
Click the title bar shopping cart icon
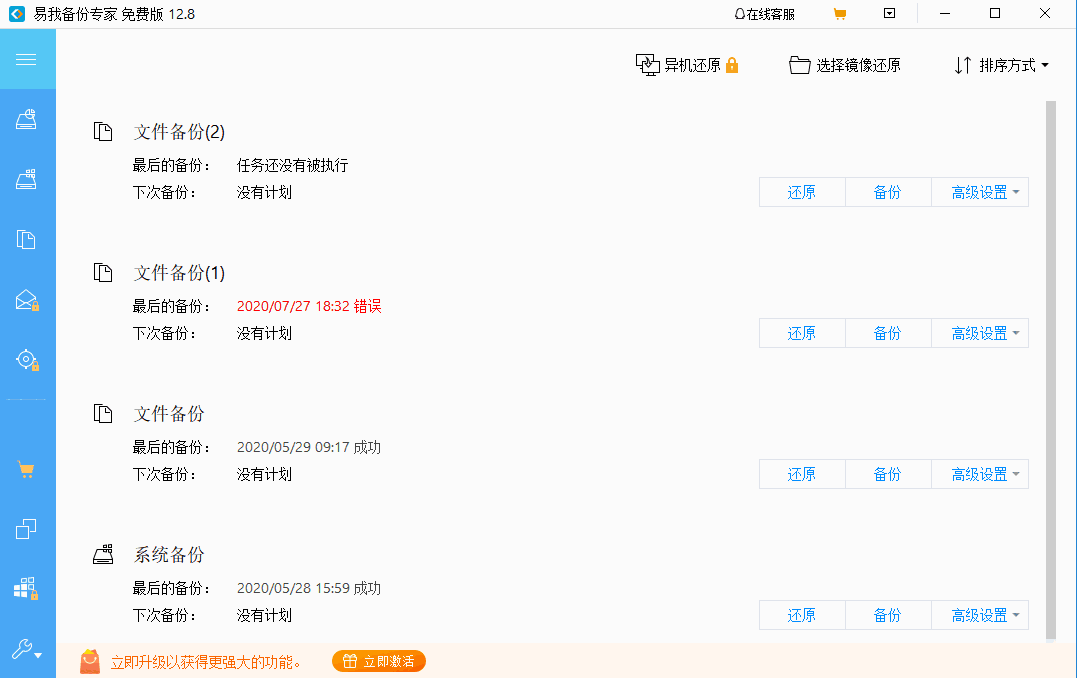pos(840,14)
